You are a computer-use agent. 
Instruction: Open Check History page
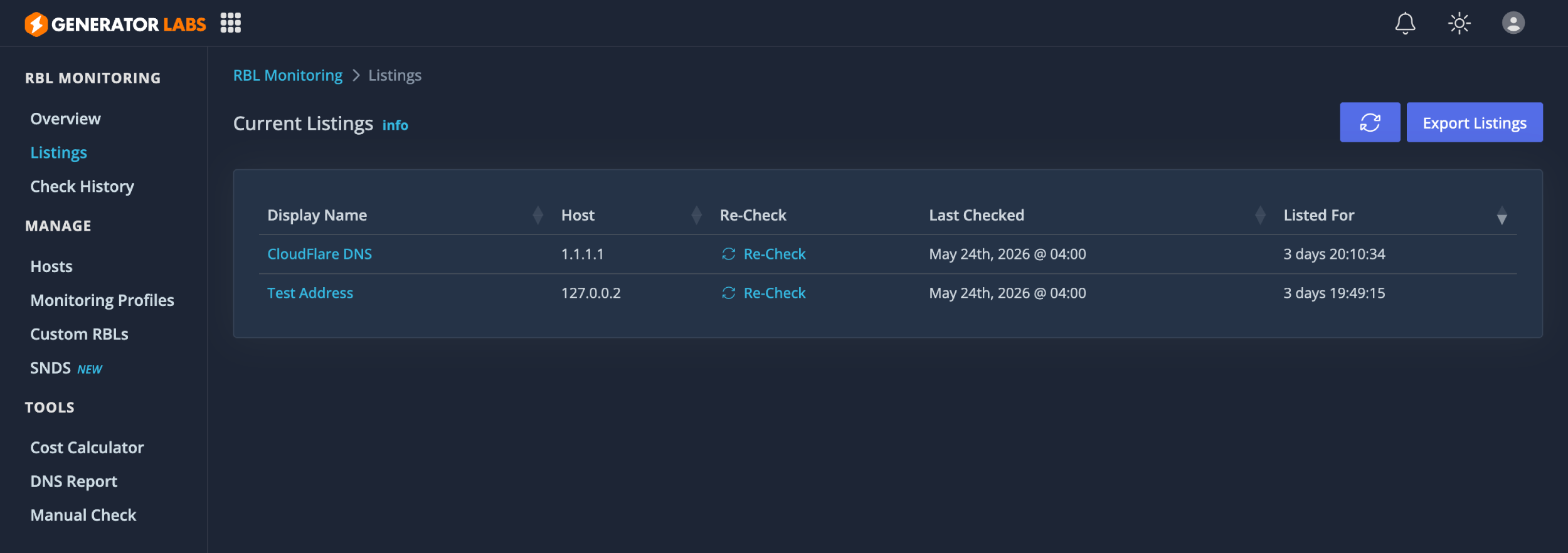pyautogui.click(x=82, y=186)
